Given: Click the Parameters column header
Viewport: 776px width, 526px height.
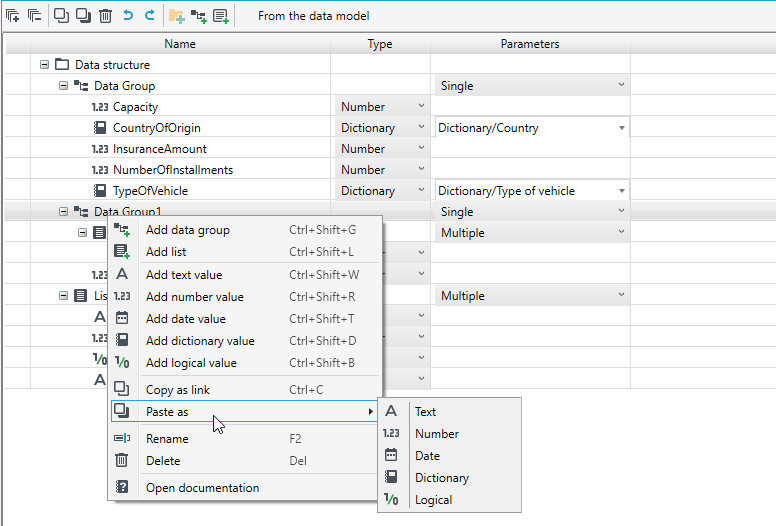Looking at the screenshot, I should pos(530,44).
